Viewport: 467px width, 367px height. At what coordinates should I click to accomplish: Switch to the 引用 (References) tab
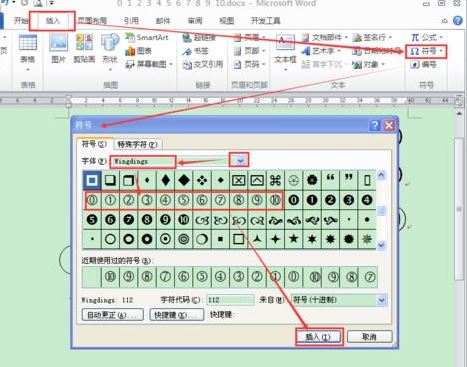[x=131, y=21]
